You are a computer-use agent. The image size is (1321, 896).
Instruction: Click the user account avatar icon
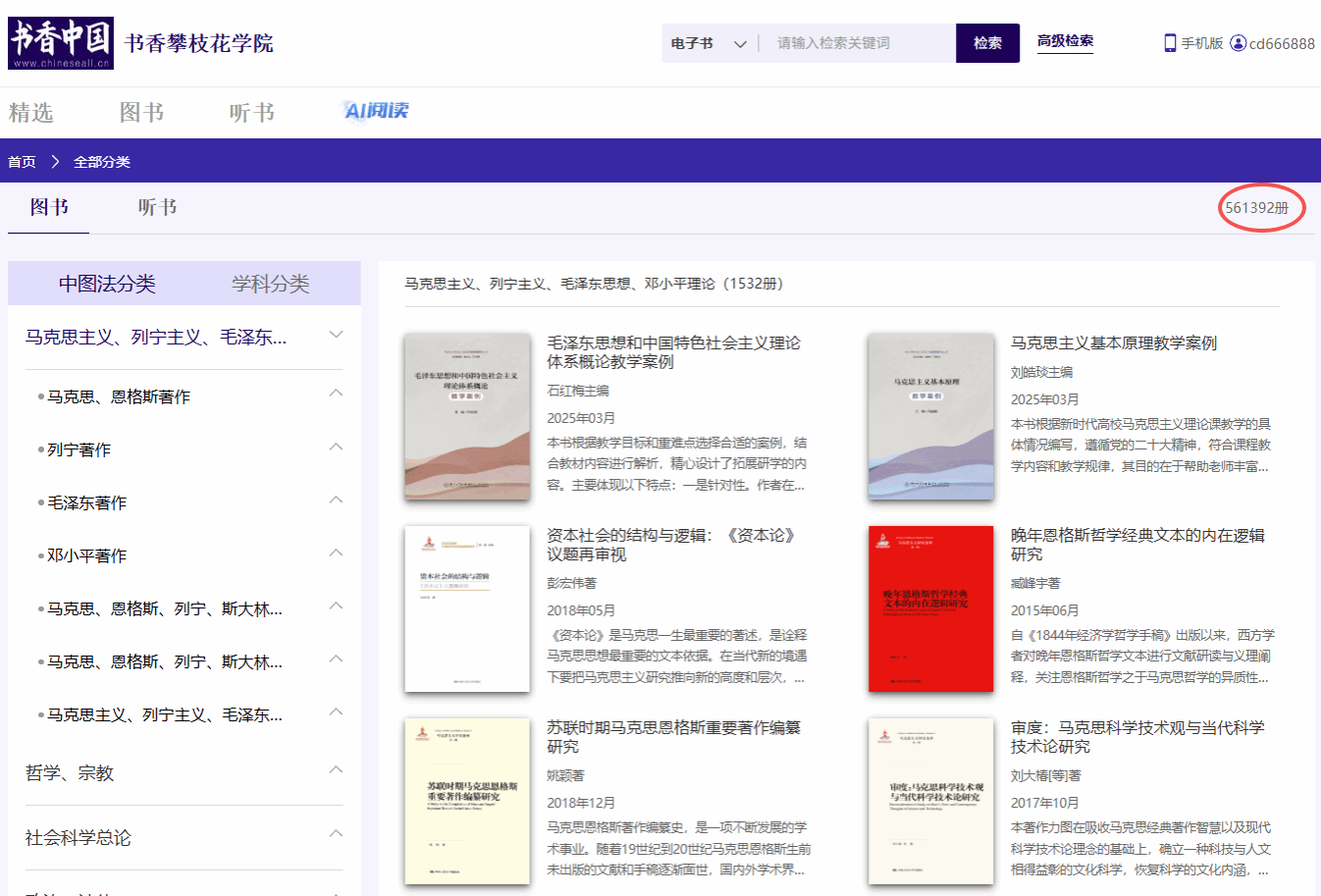click(1238, 43)
